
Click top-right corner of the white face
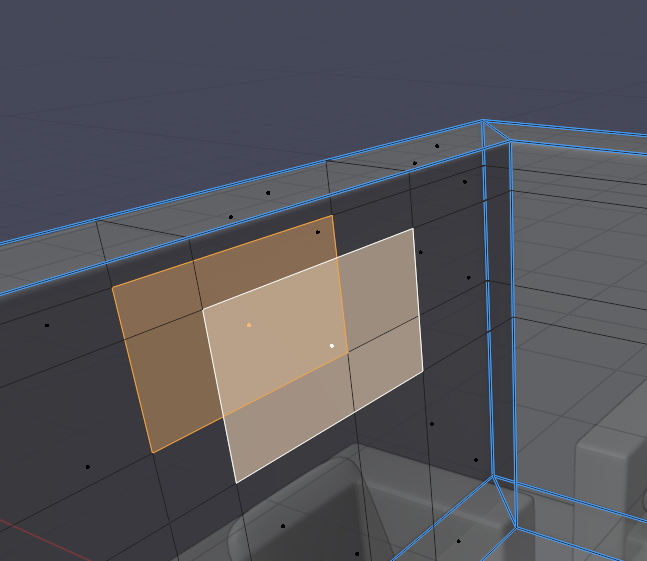click(x=413, y=229)
